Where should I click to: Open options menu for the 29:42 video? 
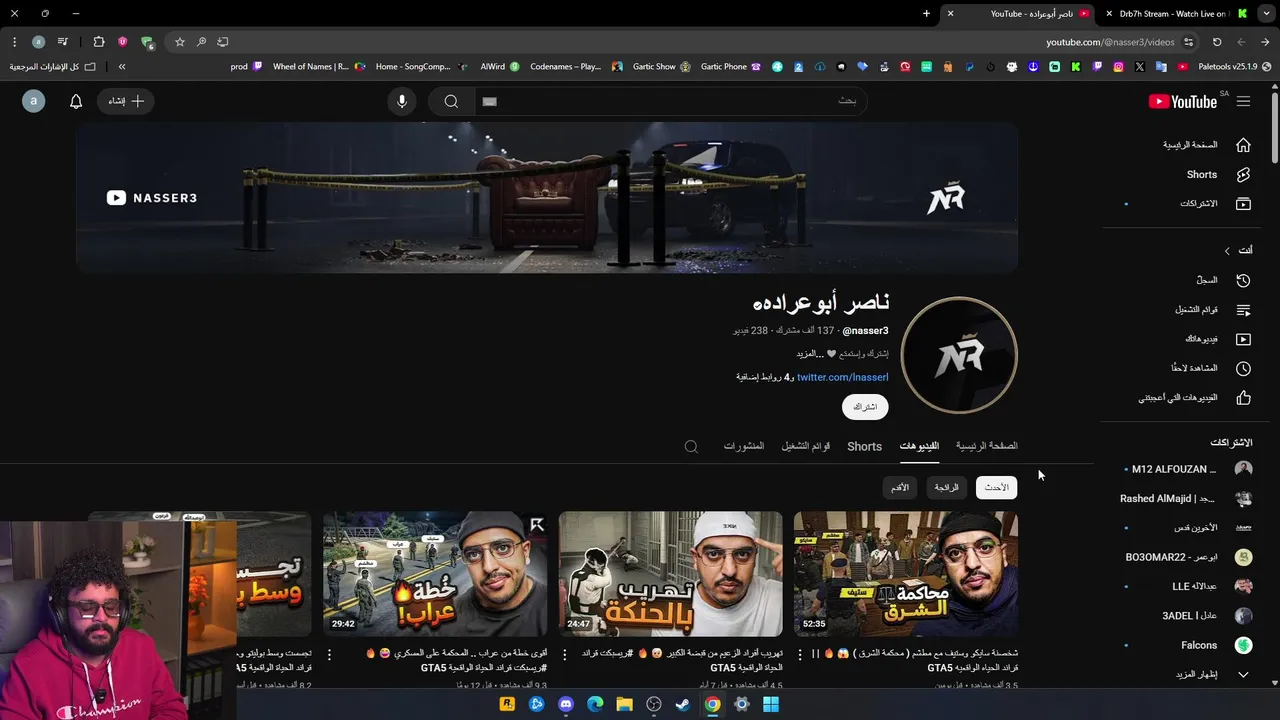pyautogui.click(x=329, y=654)
